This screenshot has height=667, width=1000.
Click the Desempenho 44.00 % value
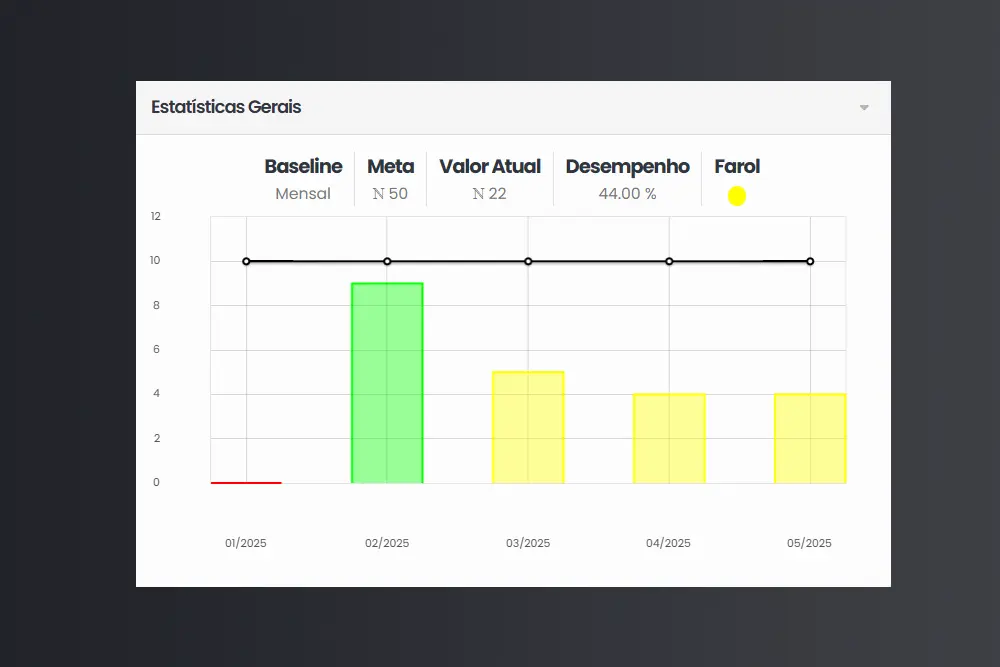[627, 194]
